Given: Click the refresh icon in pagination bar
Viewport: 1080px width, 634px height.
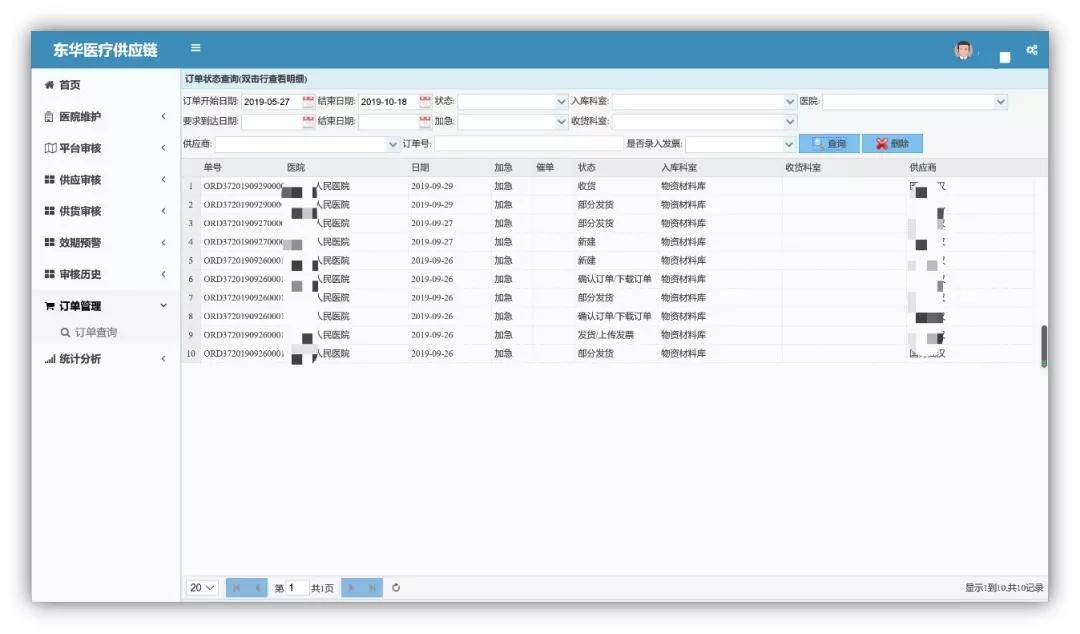Looking at the screenshot, I should coord(396,588).
